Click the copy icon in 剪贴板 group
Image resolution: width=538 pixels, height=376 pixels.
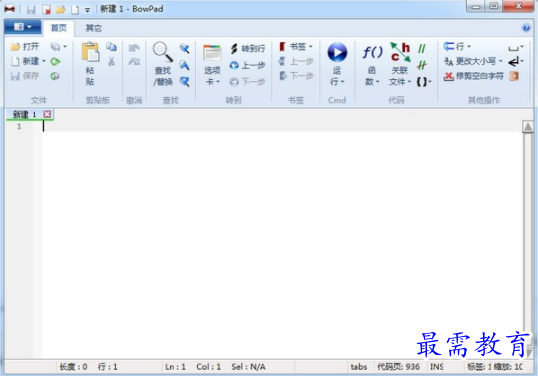point(111,47)
